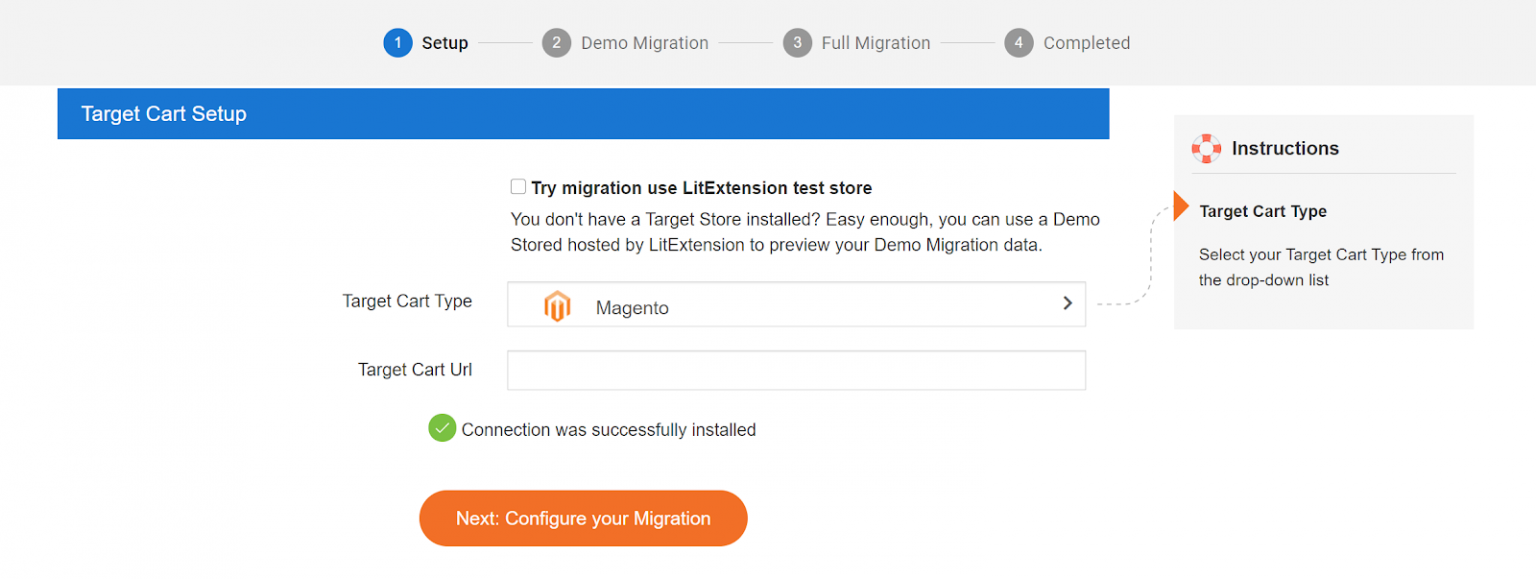Click the step 4 Completed circle
The height and width of the screenshot is (579, 1536).
click(x=1017, y=42)
